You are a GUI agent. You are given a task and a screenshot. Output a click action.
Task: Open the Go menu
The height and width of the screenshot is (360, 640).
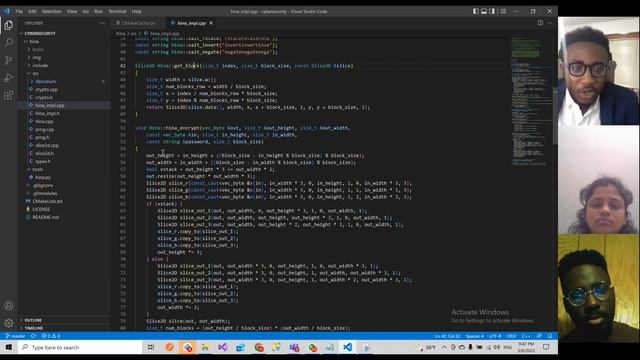point(86,11)
